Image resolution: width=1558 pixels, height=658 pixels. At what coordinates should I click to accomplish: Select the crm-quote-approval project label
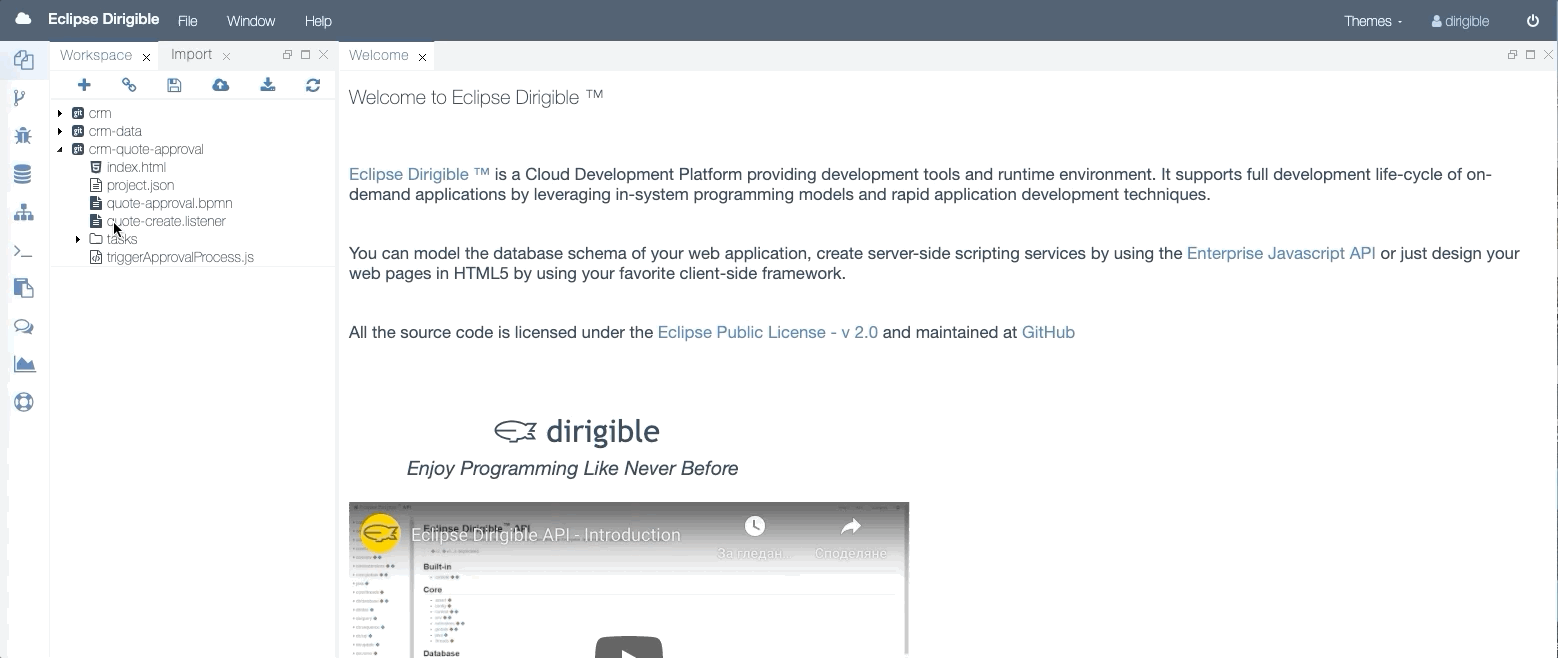coord(146,149)
